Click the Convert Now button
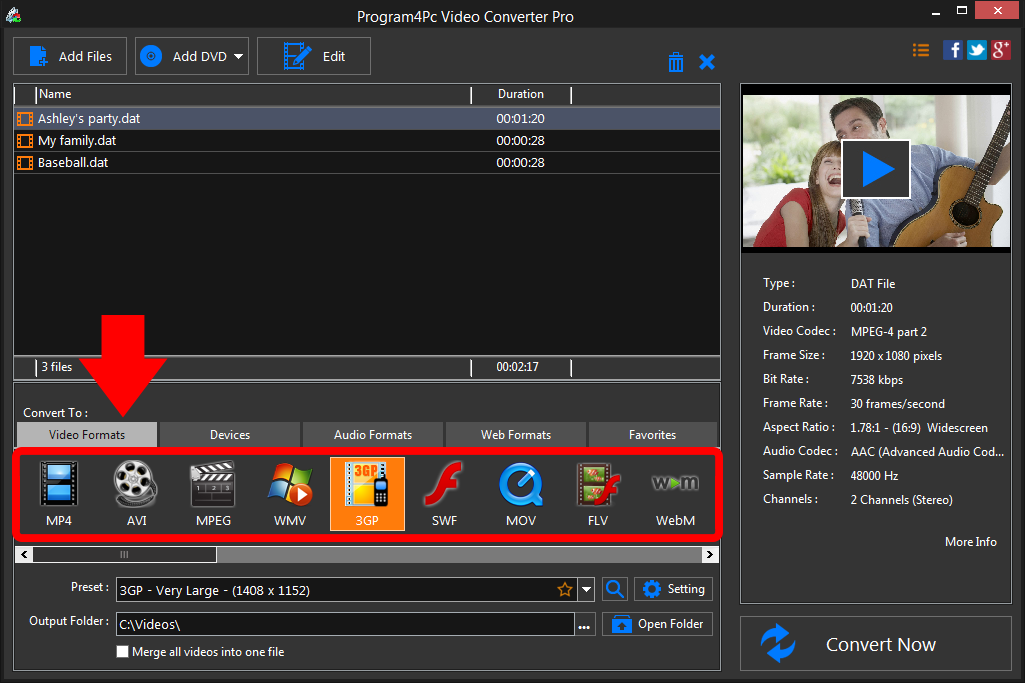The height and width of the screenshot is (683, 1025). tap(876, 645)
